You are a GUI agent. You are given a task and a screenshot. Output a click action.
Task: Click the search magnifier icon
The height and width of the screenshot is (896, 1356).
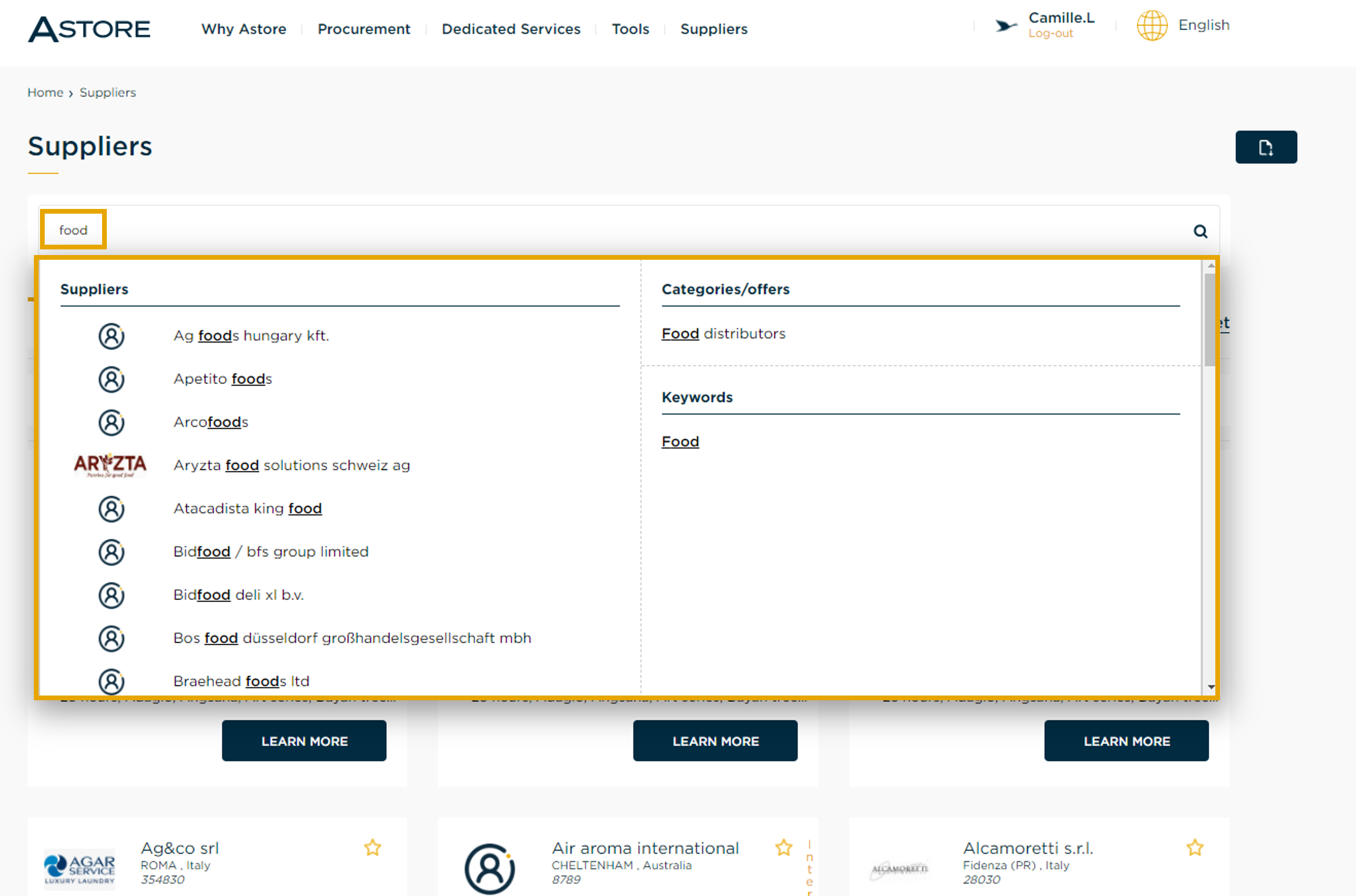[x=1200, y=232]
